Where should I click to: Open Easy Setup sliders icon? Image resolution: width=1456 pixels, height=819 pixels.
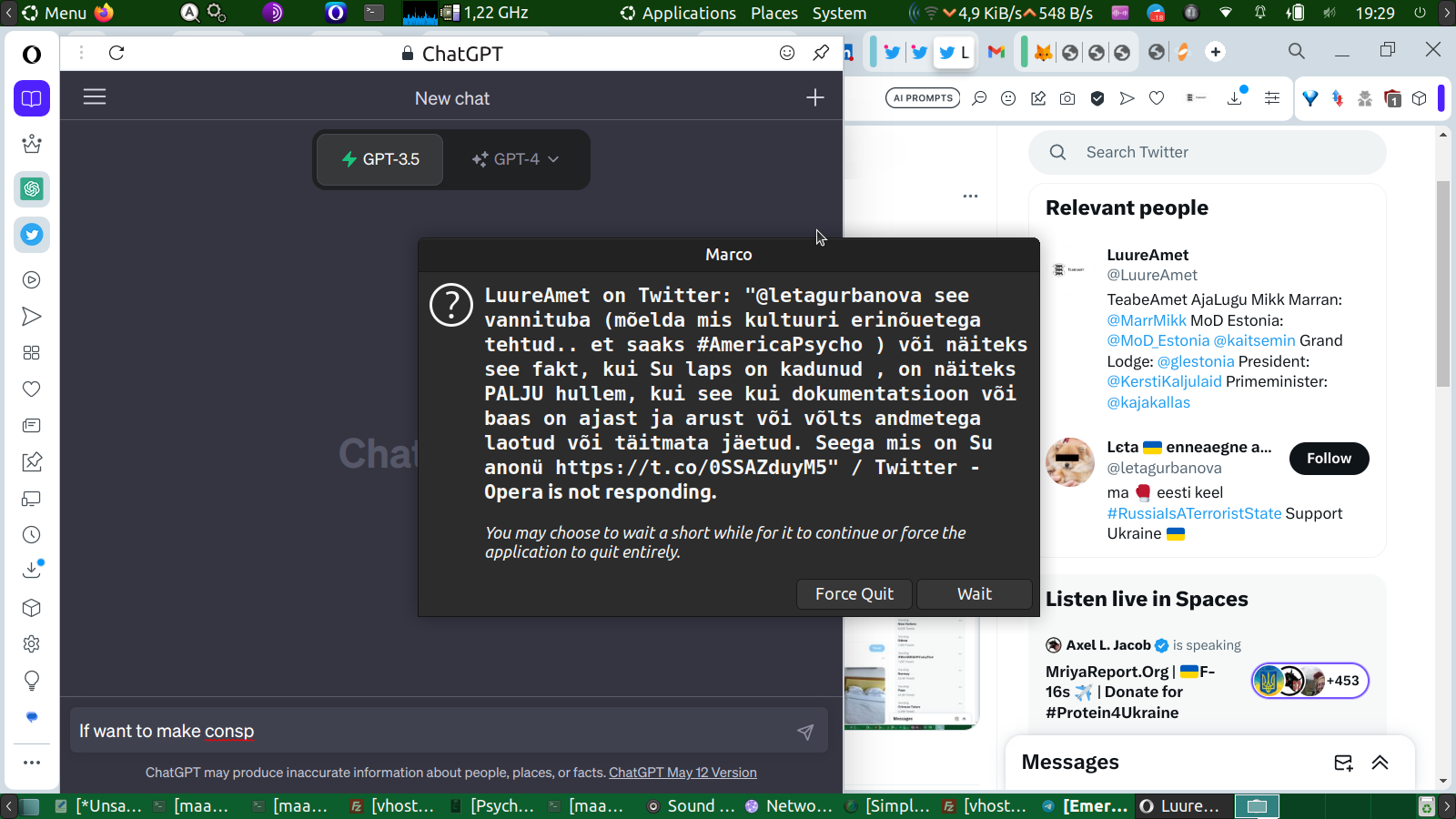(1272, 98)
